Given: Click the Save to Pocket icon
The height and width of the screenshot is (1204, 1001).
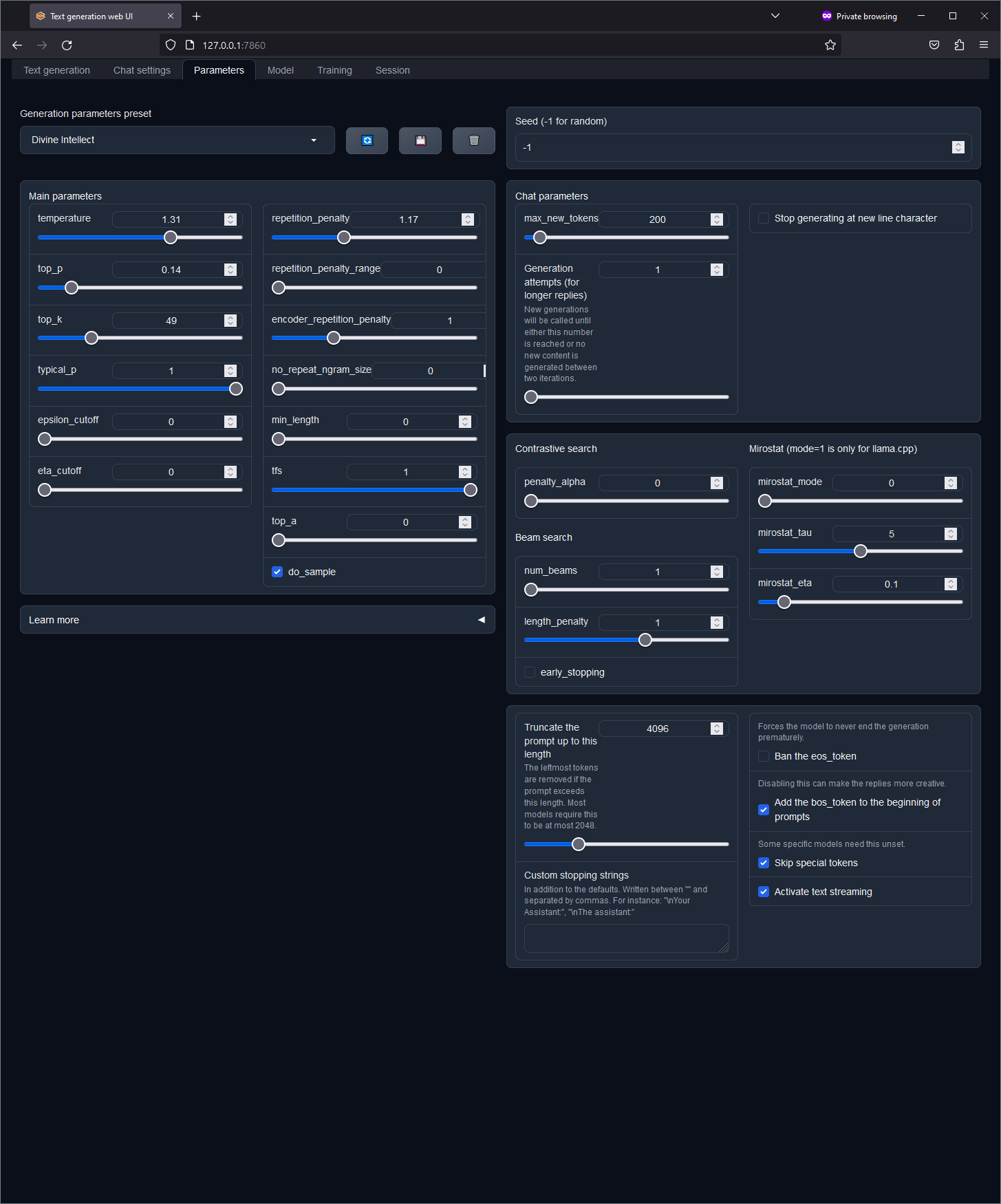Looking at the screenshot, I should point(934,45).
